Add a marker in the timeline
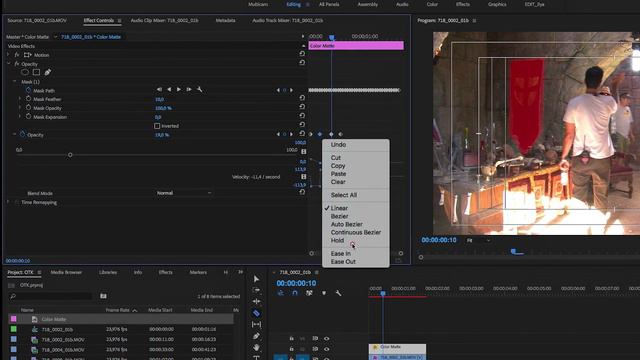The image size is (640, 360). (324, 293)
